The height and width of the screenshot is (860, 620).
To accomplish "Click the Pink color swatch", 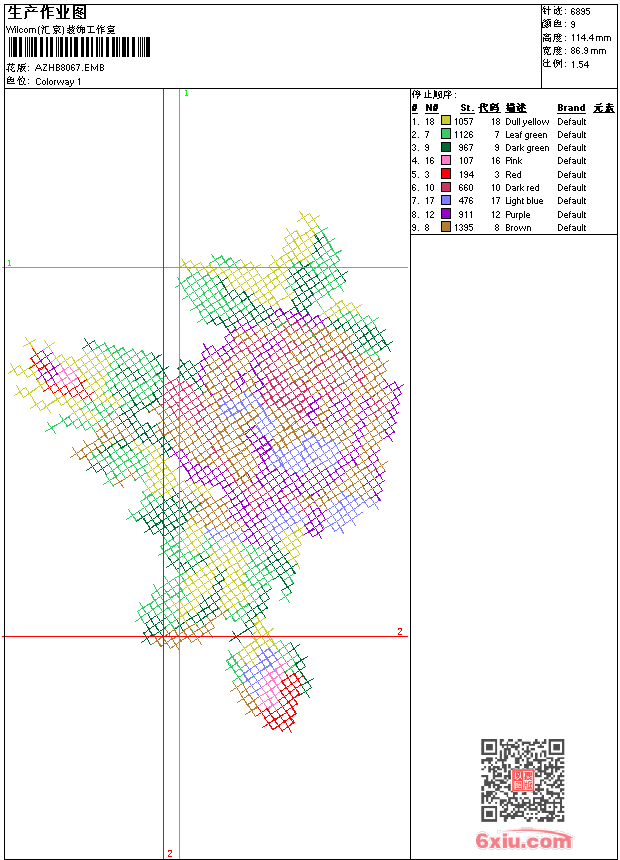I will click(446, 161).
